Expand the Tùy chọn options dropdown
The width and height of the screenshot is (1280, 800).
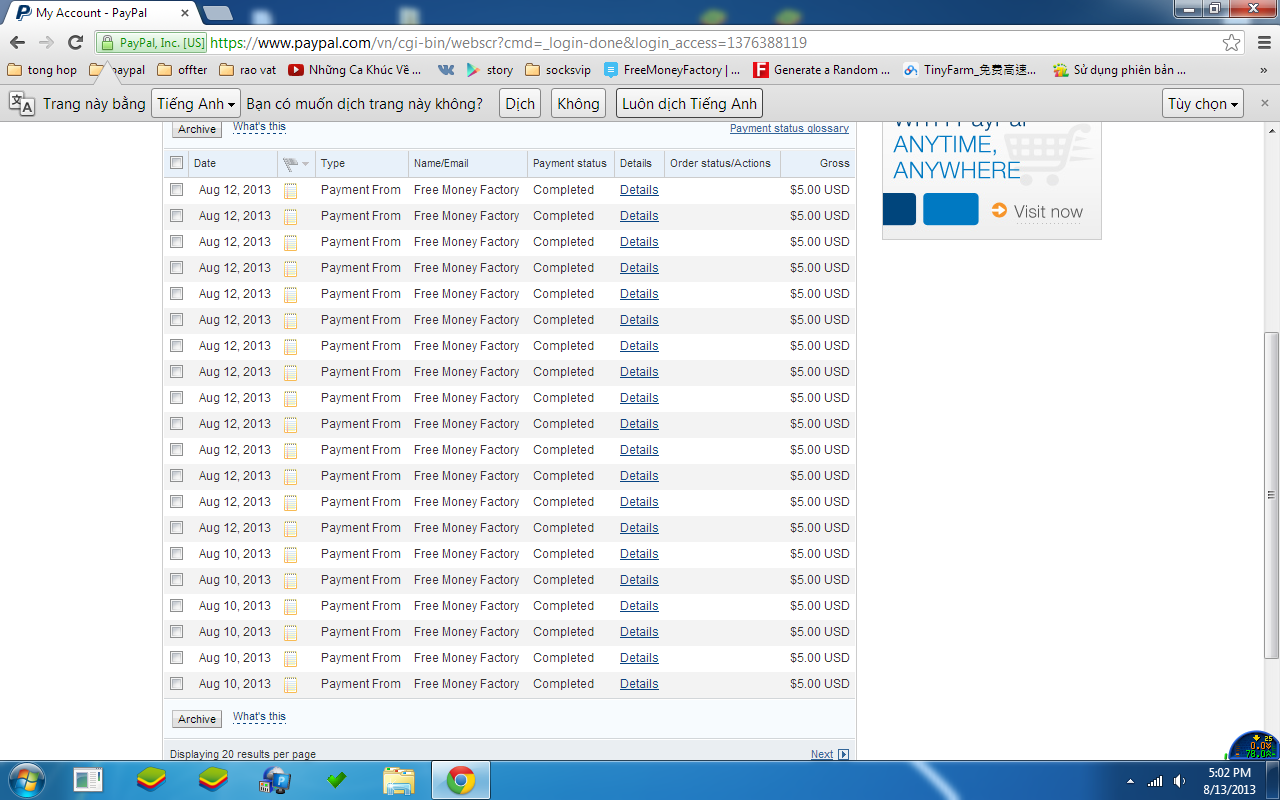[1204, 104]
